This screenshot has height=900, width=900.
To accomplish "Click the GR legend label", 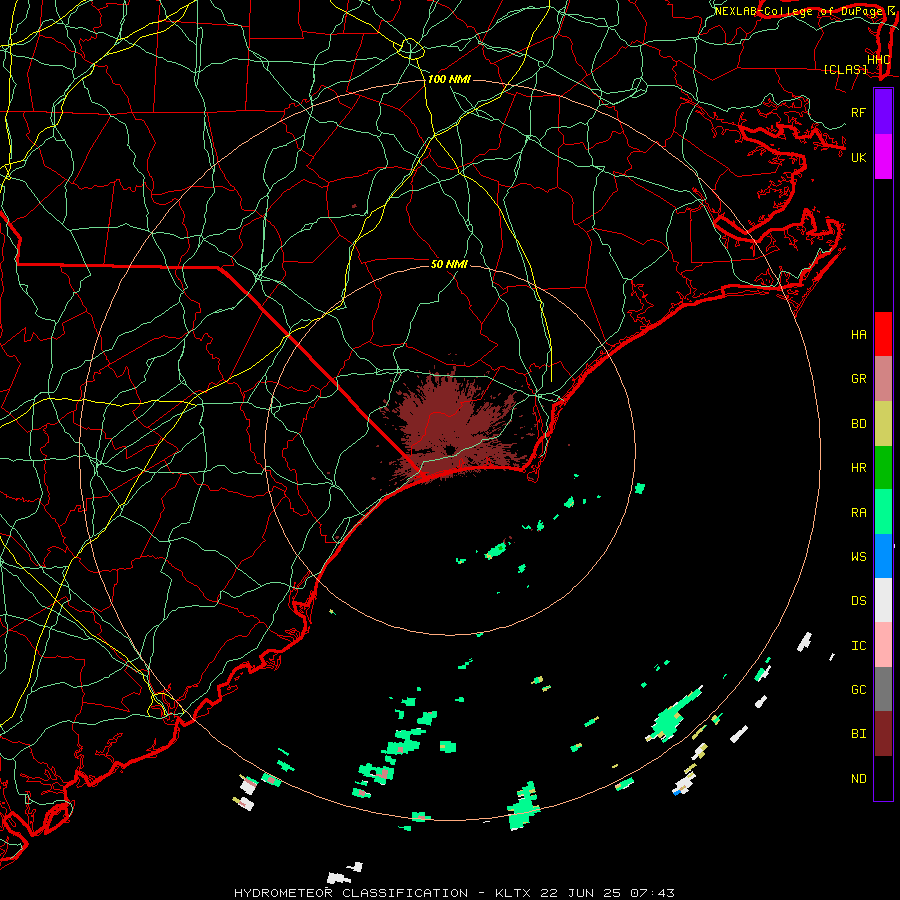I will 859,379.
